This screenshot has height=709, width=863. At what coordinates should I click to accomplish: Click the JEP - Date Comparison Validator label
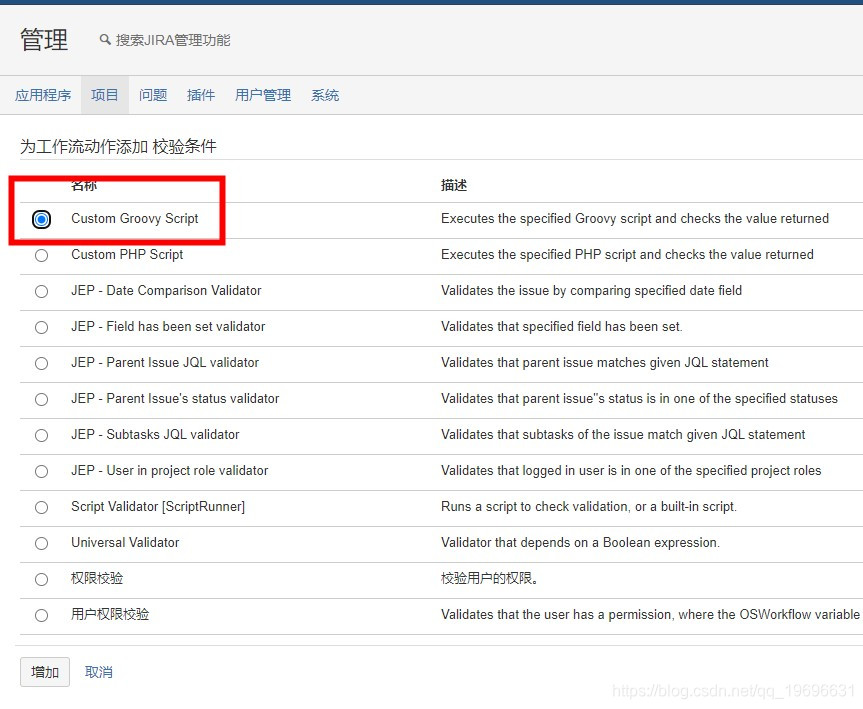click(x=166, y=290)
